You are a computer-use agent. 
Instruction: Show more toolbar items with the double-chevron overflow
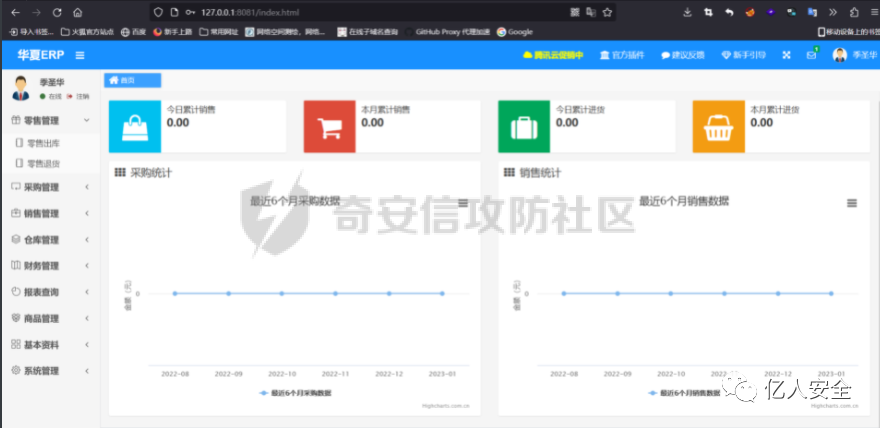tap(833, 12)
